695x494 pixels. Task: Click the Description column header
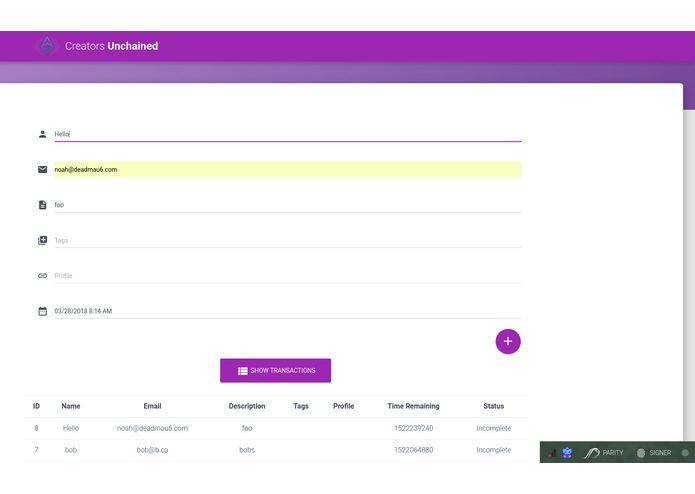click(247, 406)
